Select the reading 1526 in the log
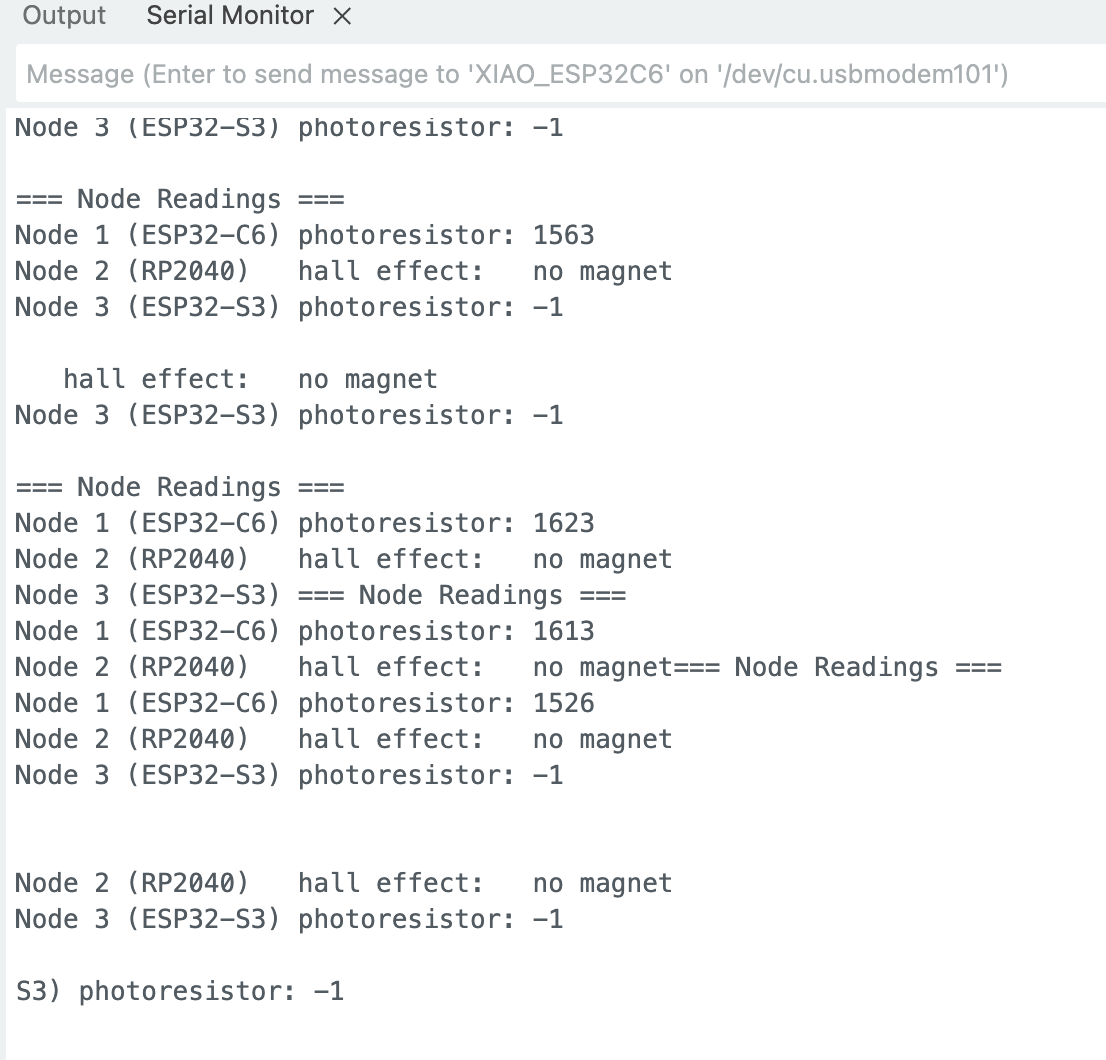 tap(567, 703)
